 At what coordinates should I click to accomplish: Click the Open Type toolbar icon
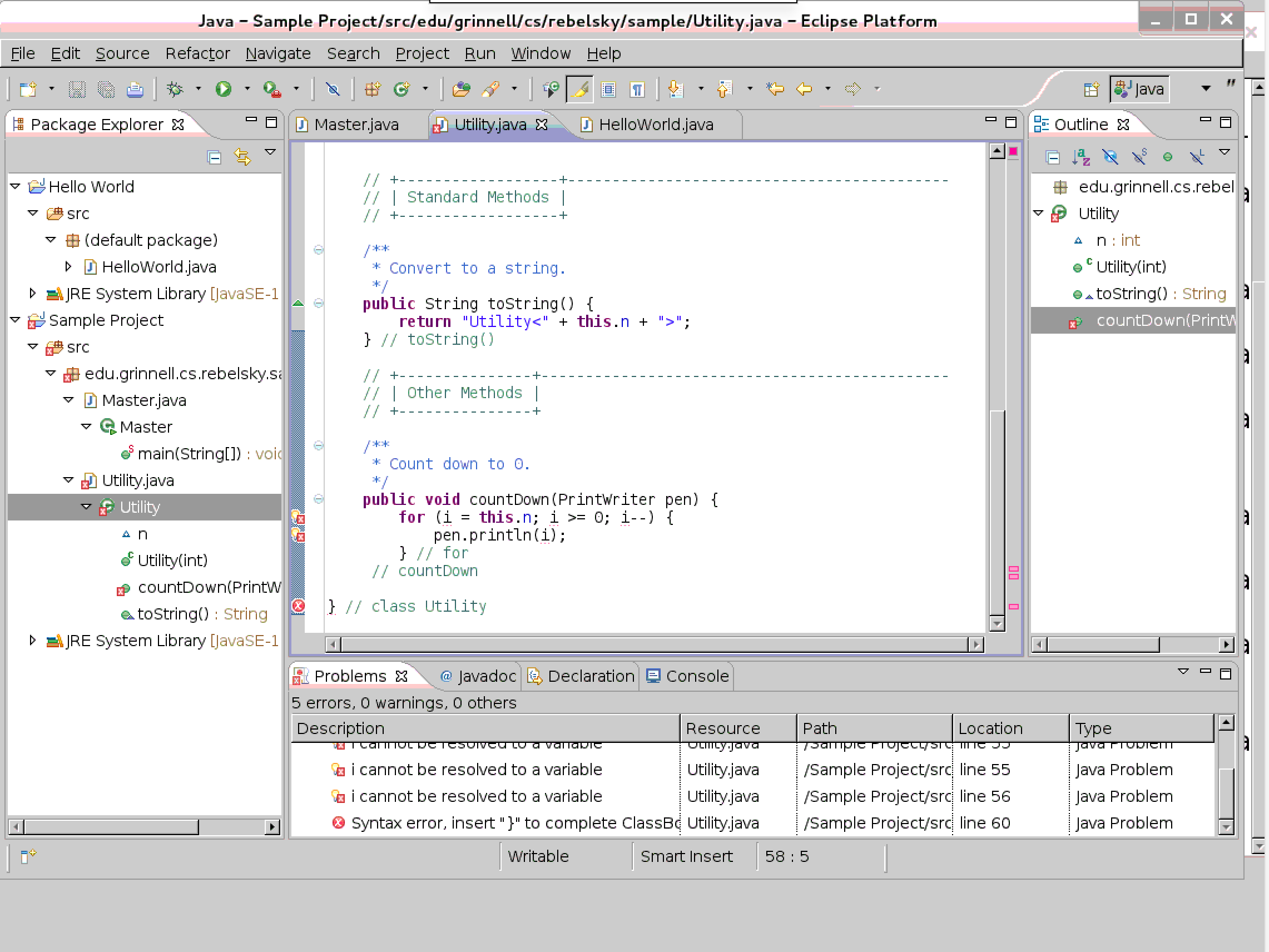coord(461,89)
